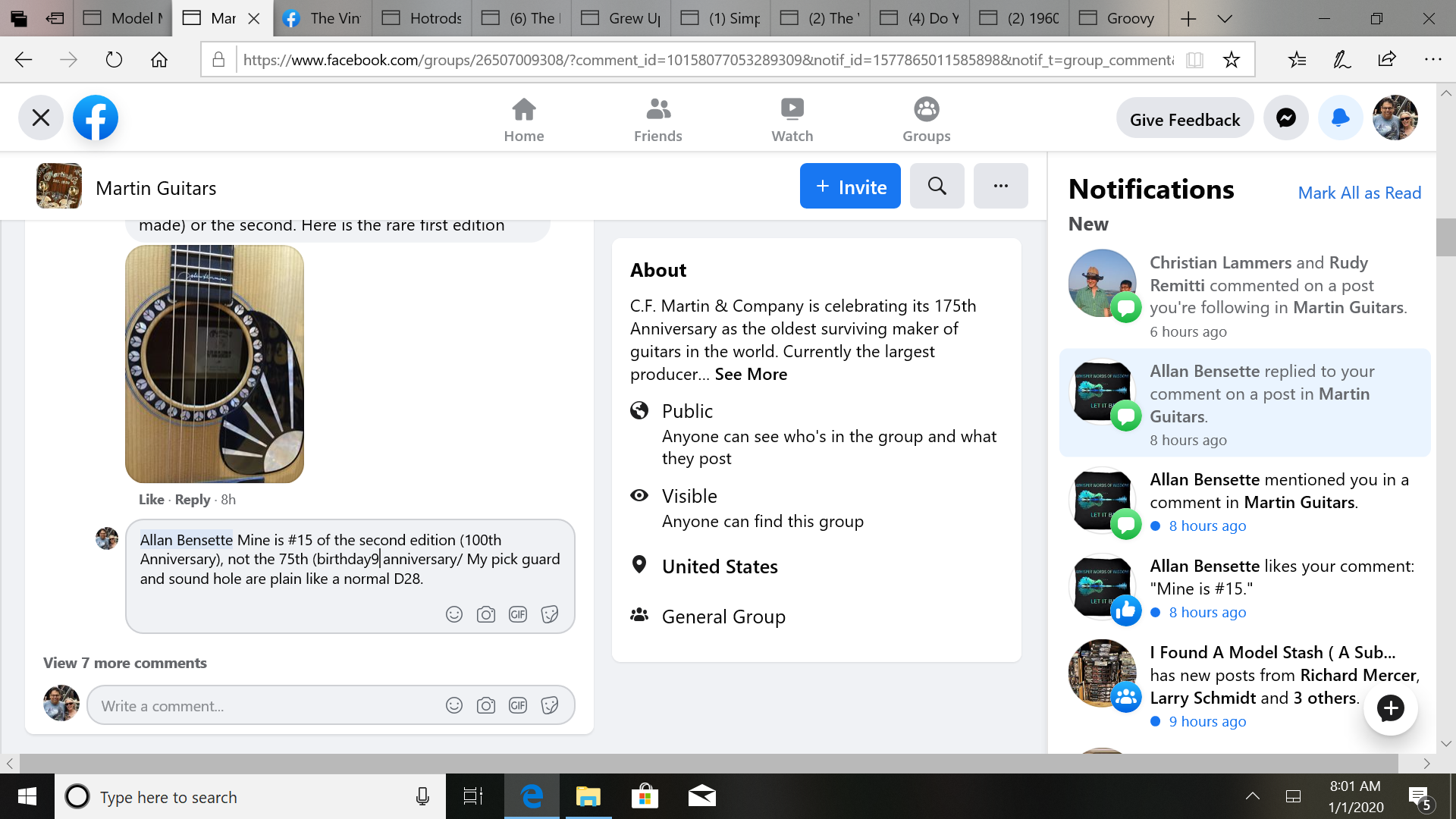1456x819 pixels.
Task: Open Christian Lammers and Rudy Remitti notification
Action: coord(1244,296)
